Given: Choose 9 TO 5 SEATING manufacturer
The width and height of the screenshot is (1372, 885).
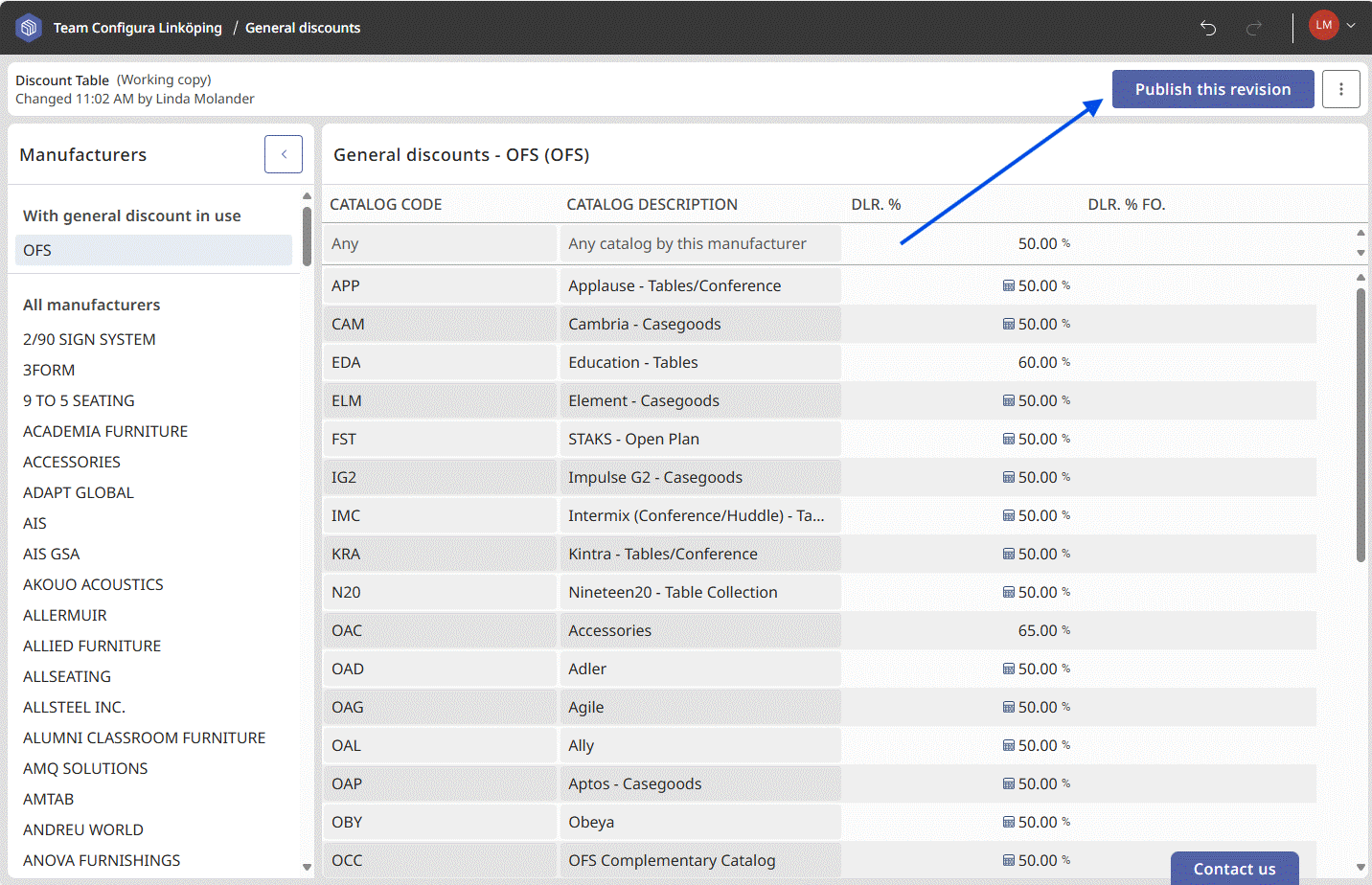Looking at the screenshot, I should [79, 400].
